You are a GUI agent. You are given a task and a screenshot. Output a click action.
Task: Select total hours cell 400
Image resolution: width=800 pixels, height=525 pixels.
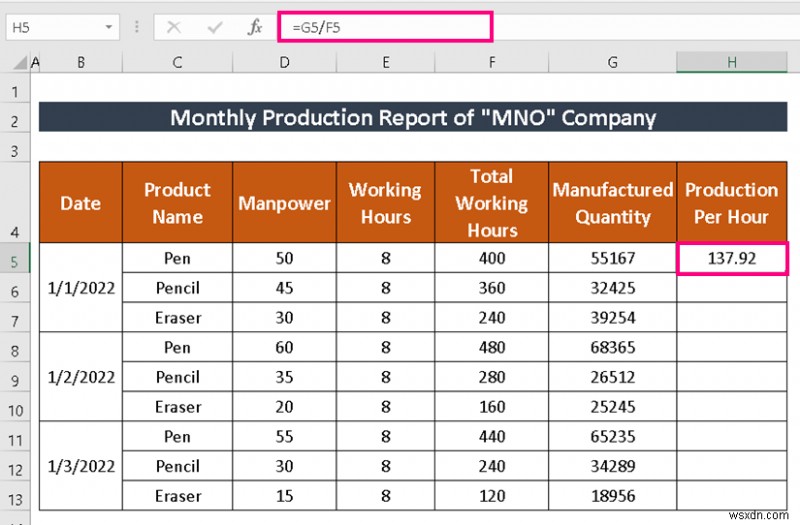(x=492, y=258)
